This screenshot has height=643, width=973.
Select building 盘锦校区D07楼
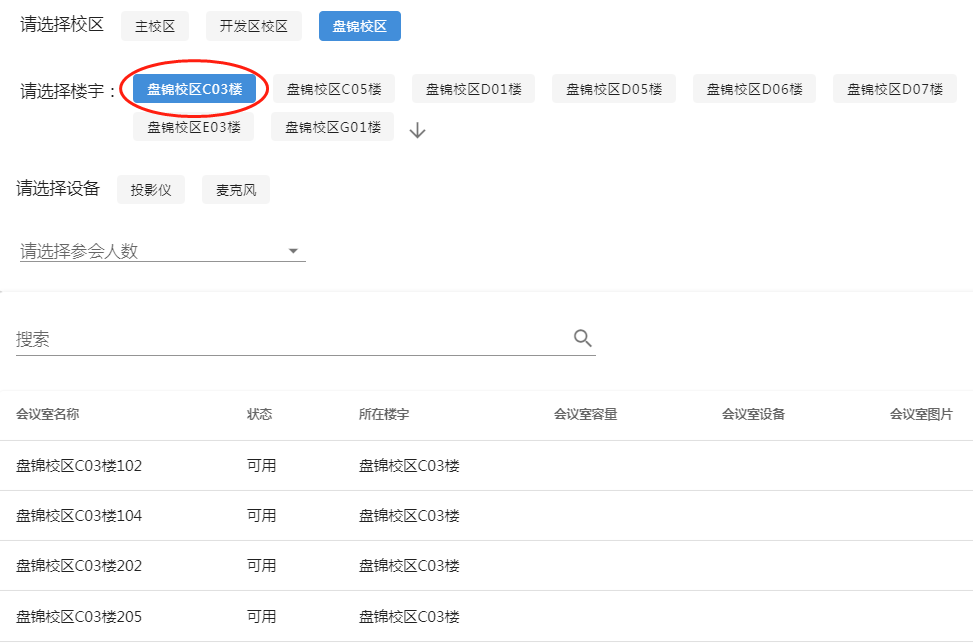point(894,89)
